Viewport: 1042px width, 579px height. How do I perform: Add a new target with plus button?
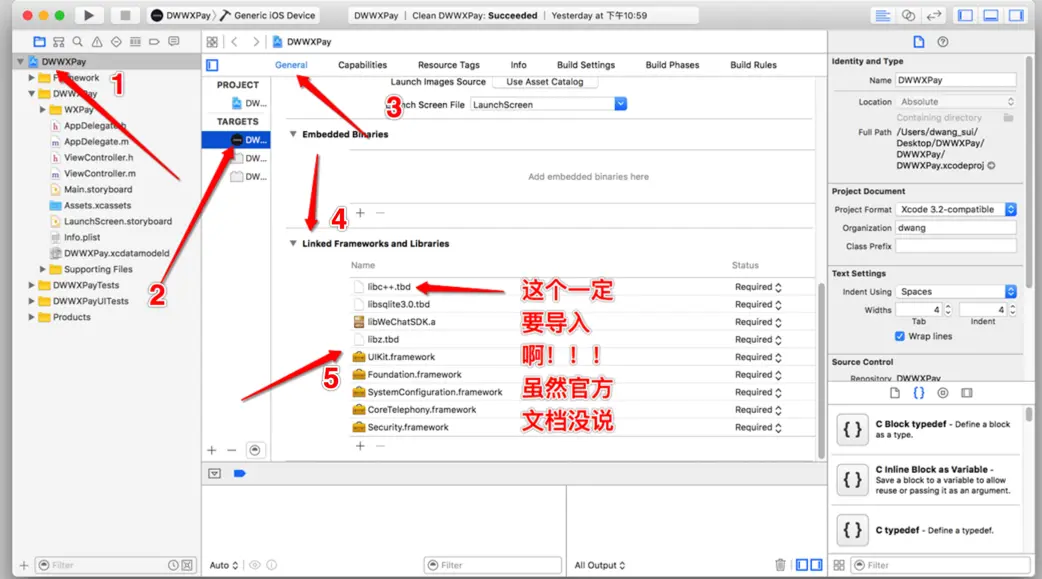[211, 450]
